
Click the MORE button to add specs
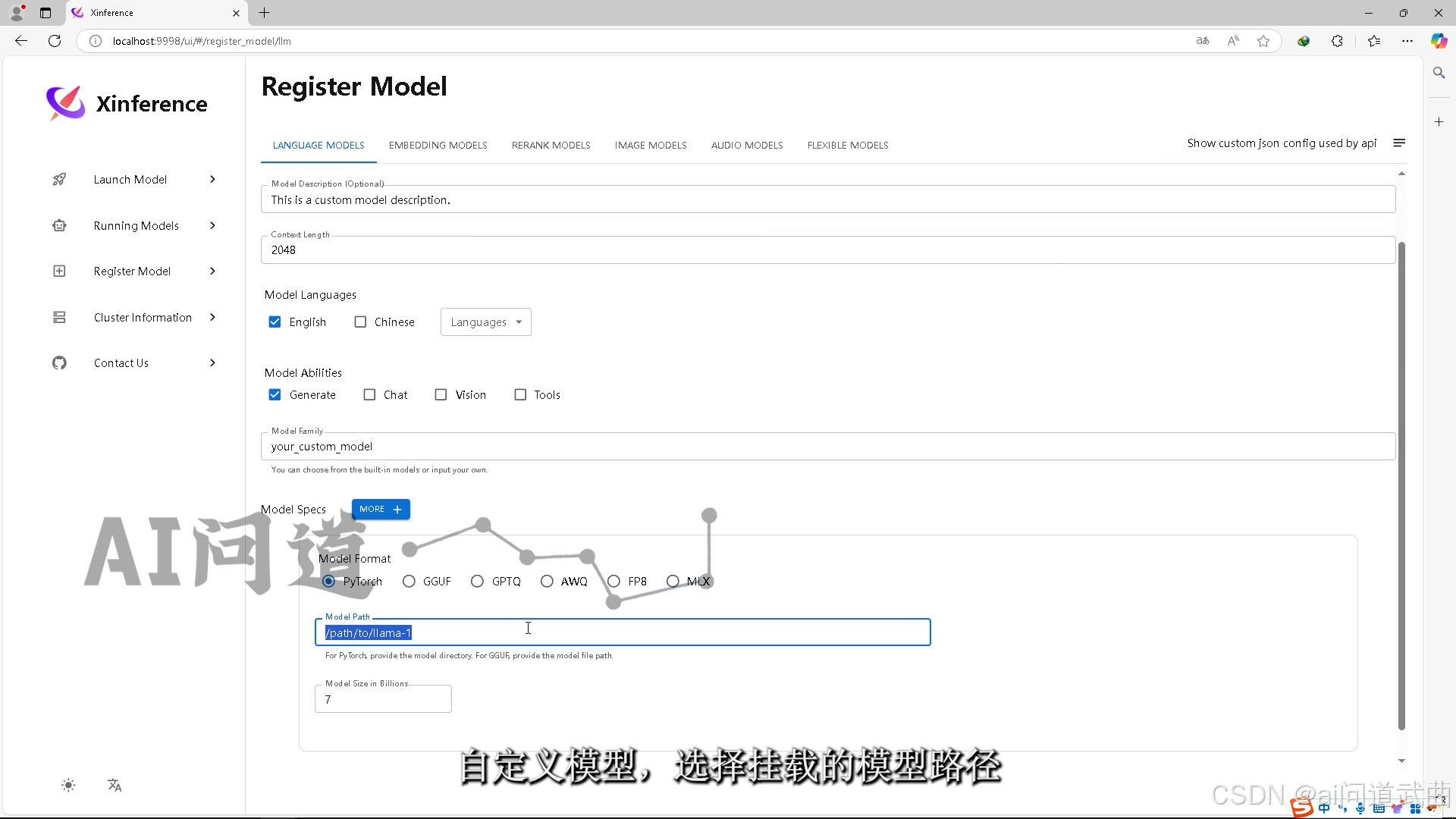pos(381,510)
